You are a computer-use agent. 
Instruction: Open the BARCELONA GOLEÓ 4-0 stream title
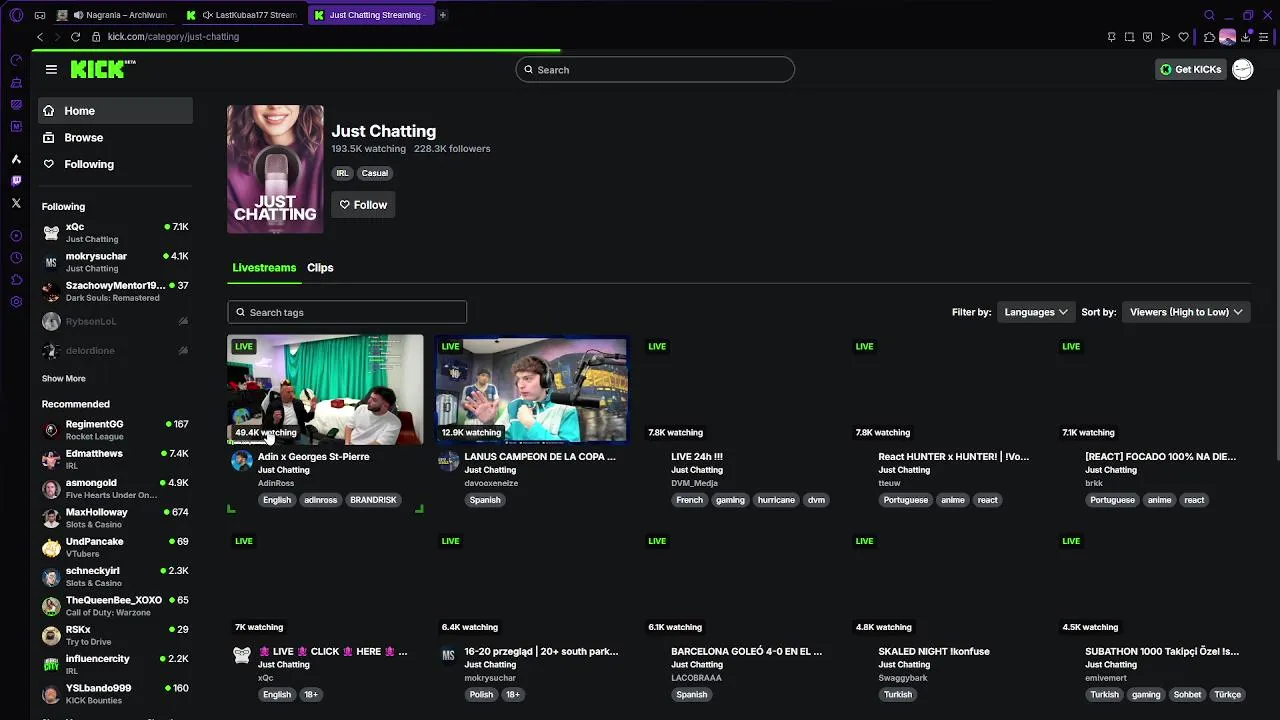pyautogui.click(x=746, y=652)
